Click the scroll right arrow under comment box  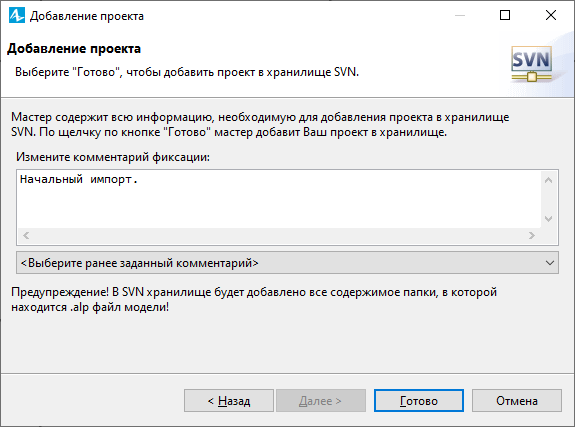point(532,236)
